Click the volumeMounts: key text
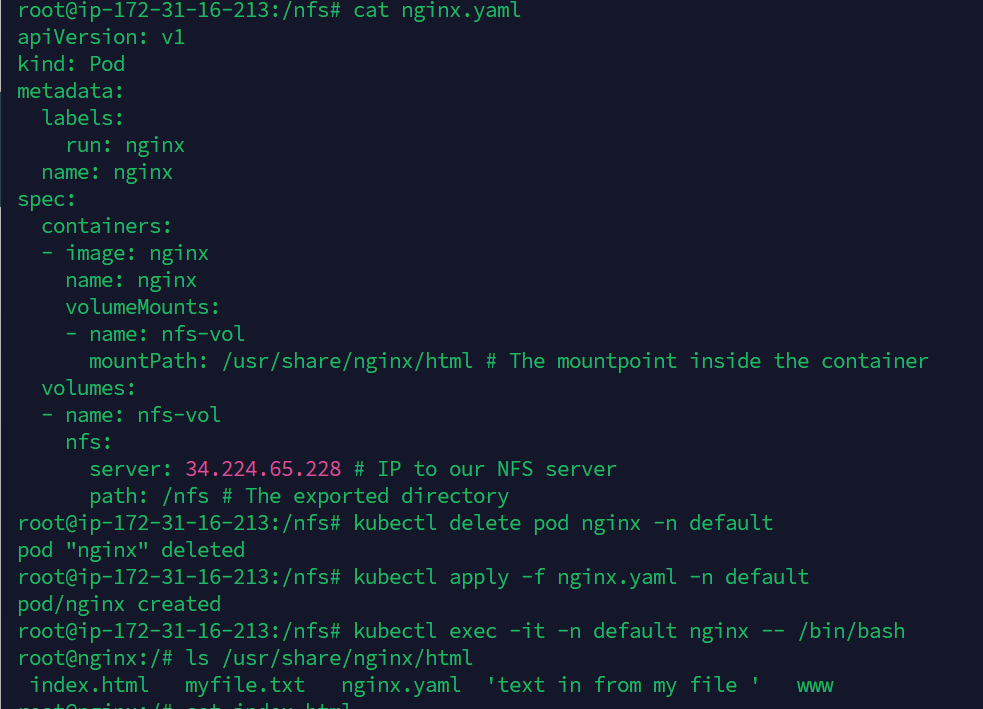This screenshot has width=983, height=709. tap(143, 307)
